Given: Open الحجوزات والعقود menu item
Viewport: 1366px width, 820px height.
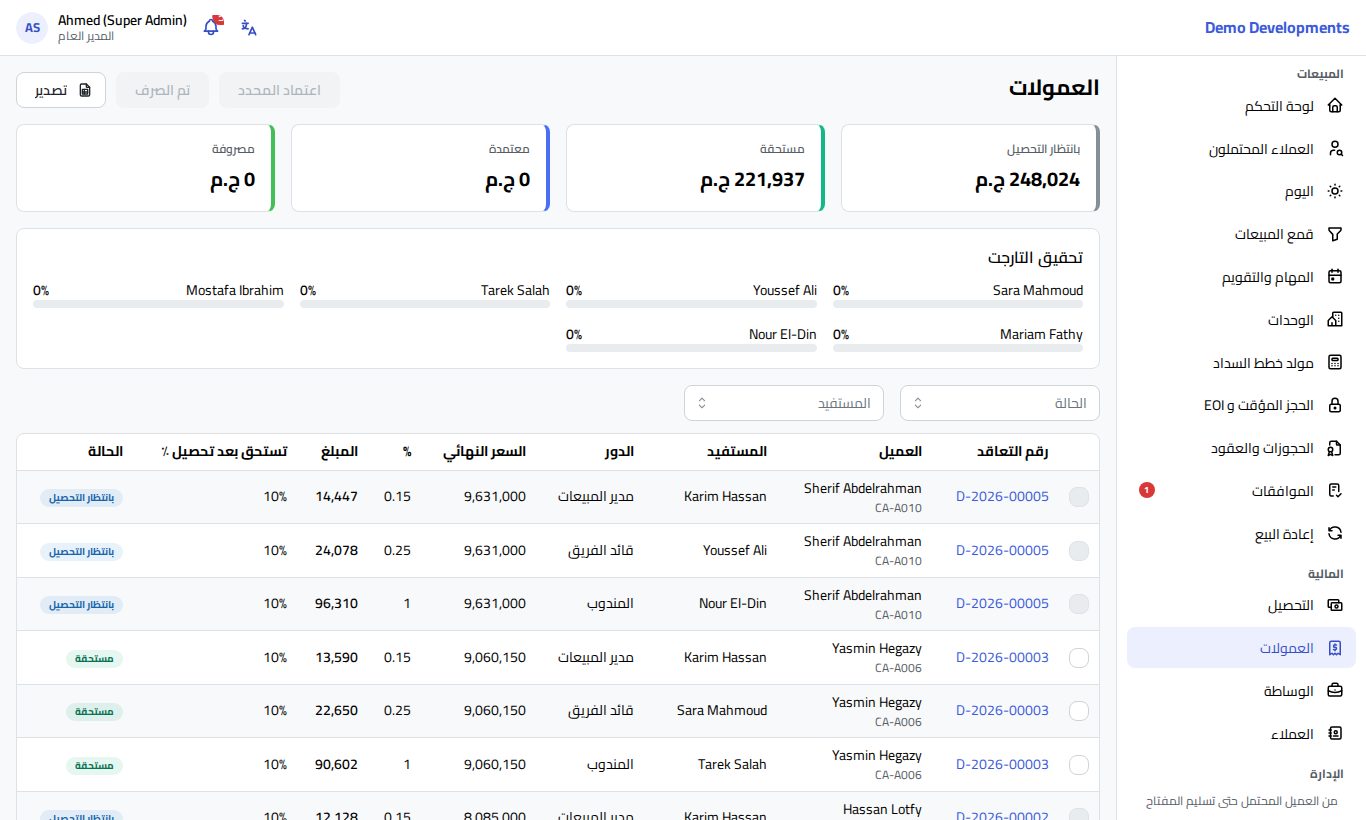Looking at the screenshot, I should pyautogui.click(x=1241, y=448).
